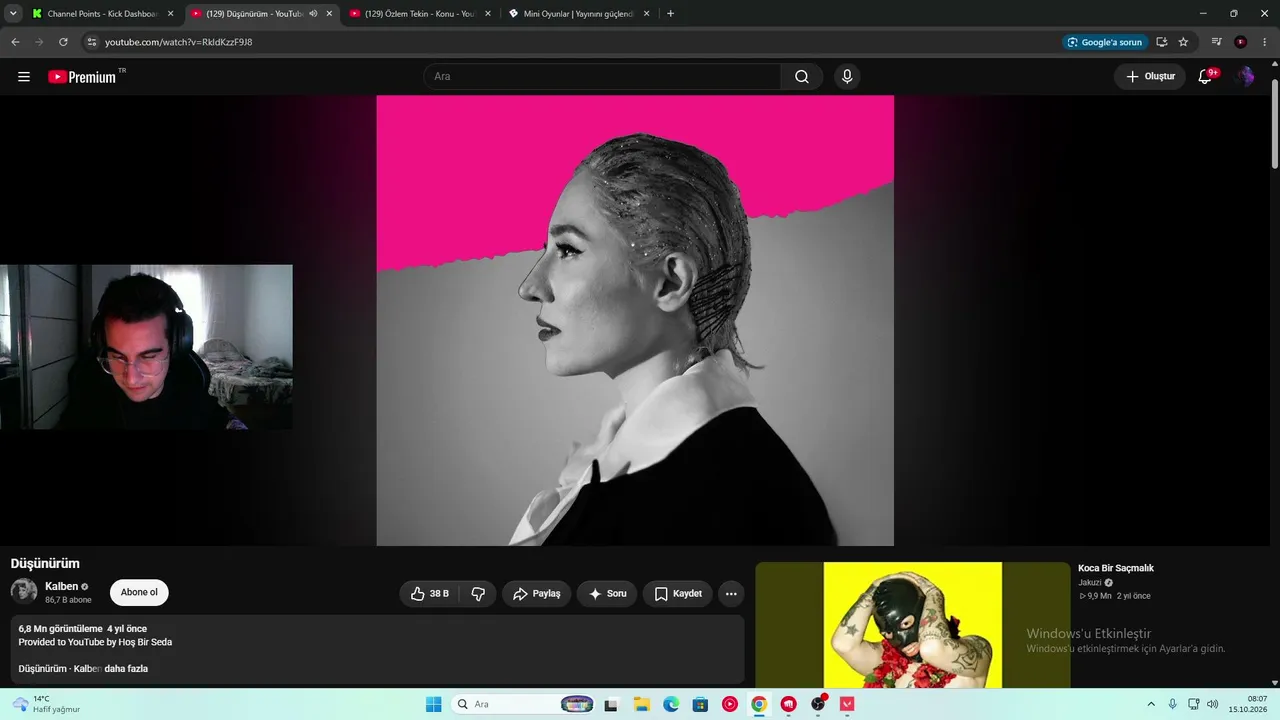This screenshot has width=1280, height=720.
Task: Show hidden system tray icons chevron
Action: (1151, 704)
